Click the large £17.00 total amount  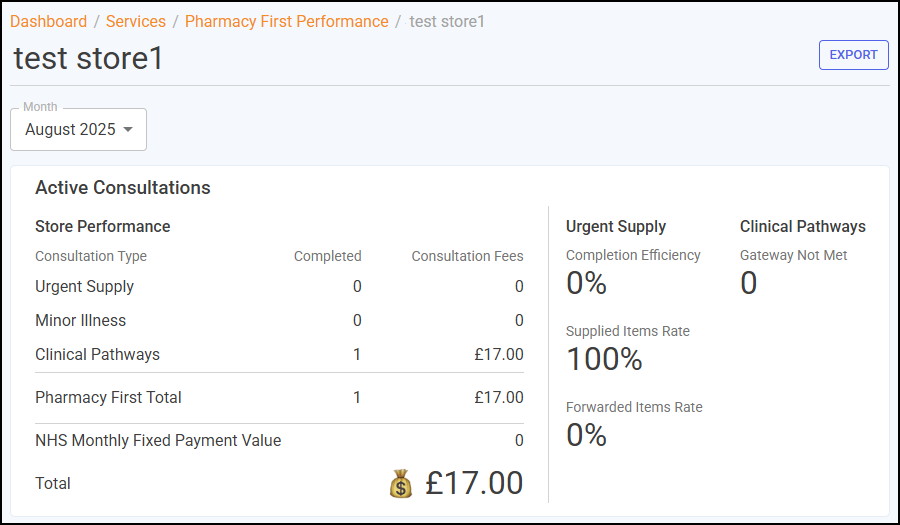tap(474, 483)
